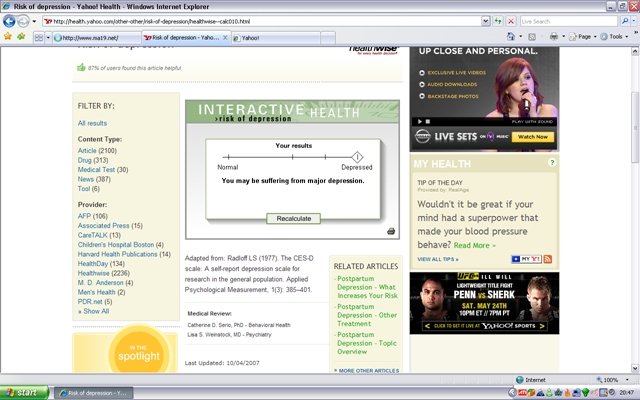Filter by Healthwise provider
Viewport: 640px width, 400px height.
coord(93,273)
